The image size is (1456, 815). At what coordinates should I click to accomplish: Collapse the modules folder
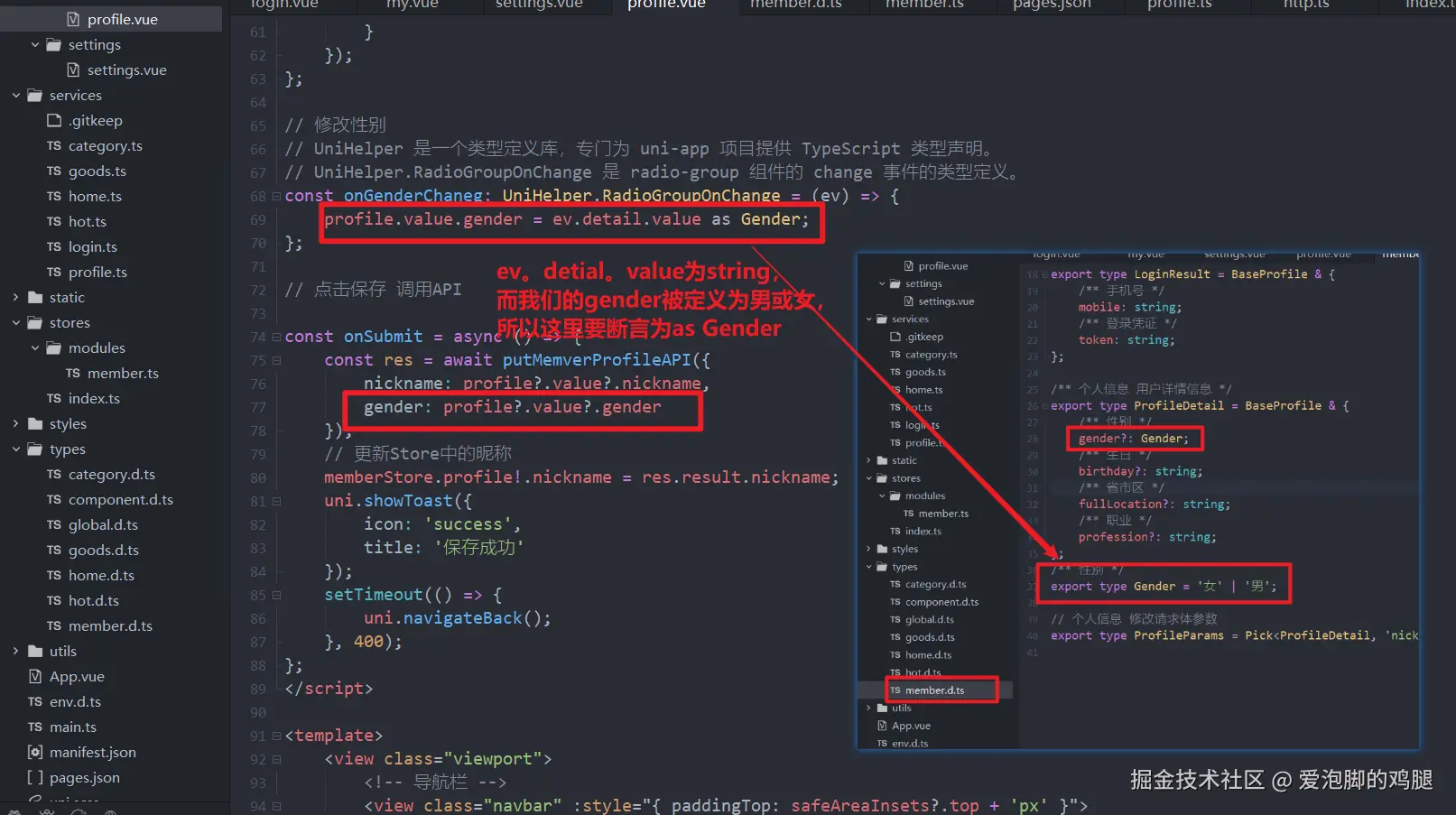35,347
